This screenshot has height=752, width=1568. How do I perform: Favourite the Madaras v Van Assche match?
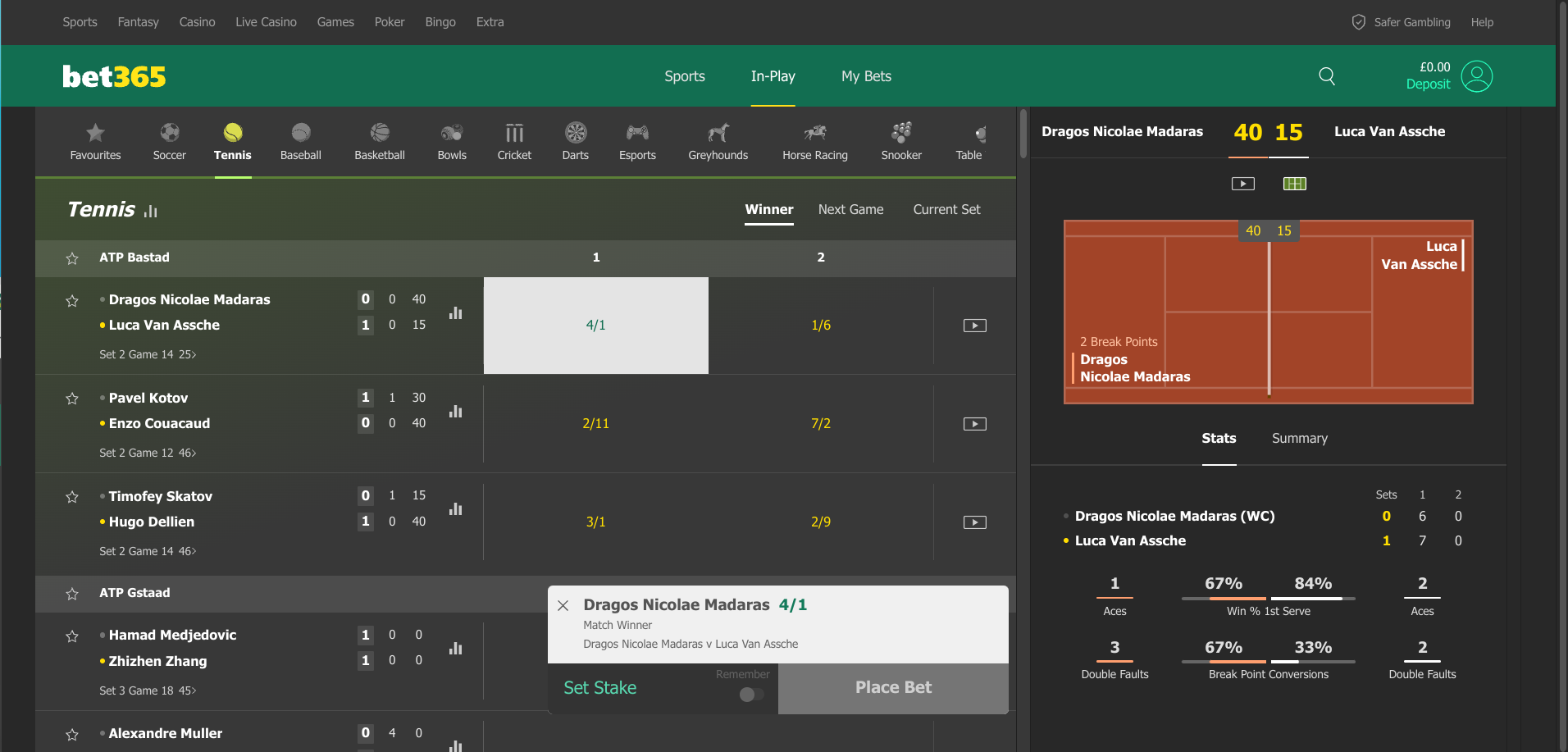[x=72, y=301]
